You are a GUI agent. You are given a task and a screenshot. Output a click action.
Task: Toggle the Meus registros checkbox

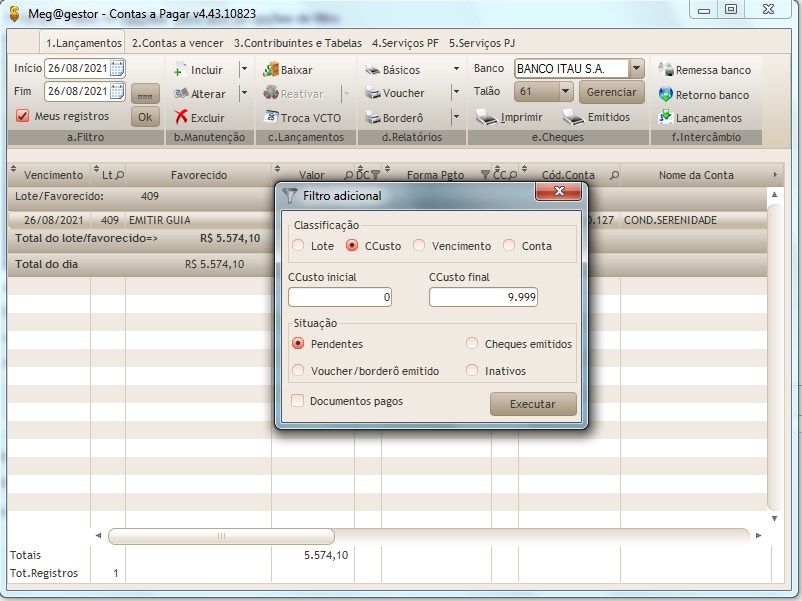tap(22, 116)
